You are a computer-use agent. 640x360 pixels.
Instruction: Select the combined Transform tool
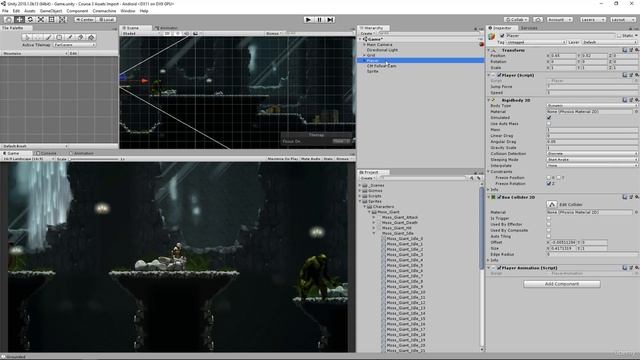62,20
